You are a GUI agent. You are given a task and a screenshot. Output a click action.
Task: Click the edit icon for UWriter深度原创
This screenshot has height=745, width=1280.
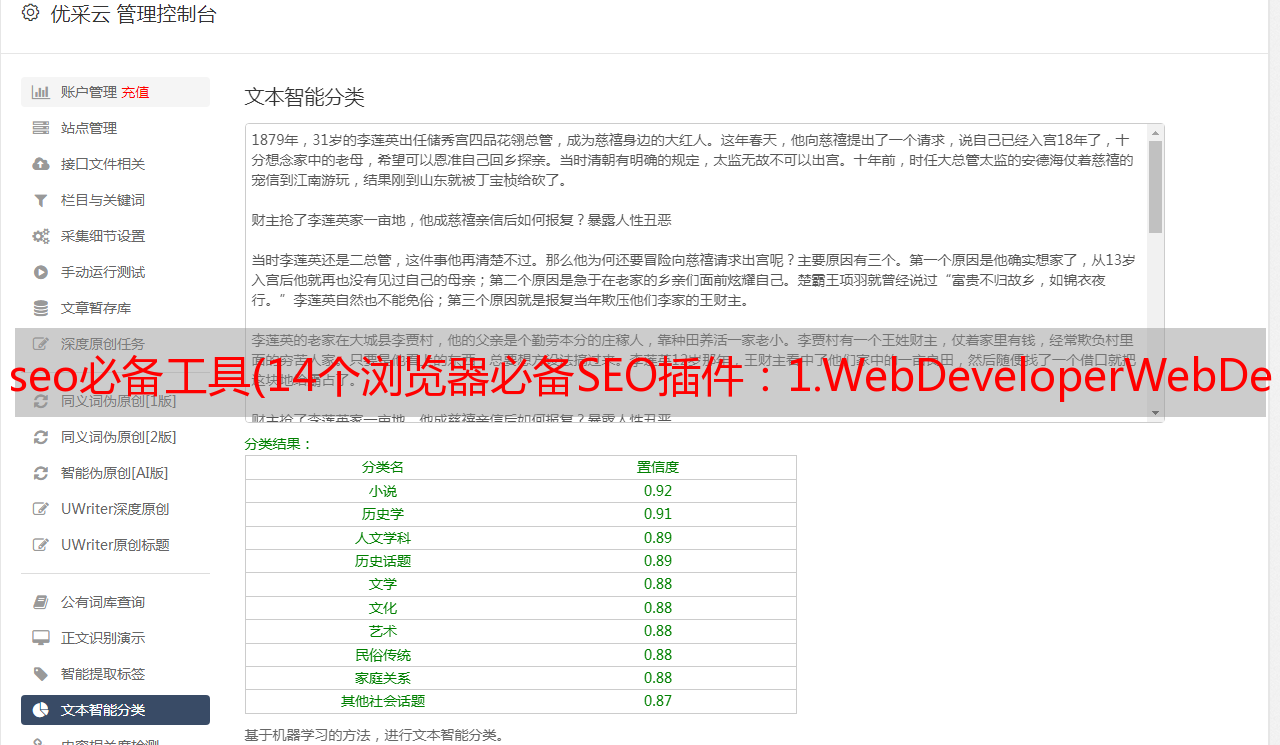(x=41, y=509)
